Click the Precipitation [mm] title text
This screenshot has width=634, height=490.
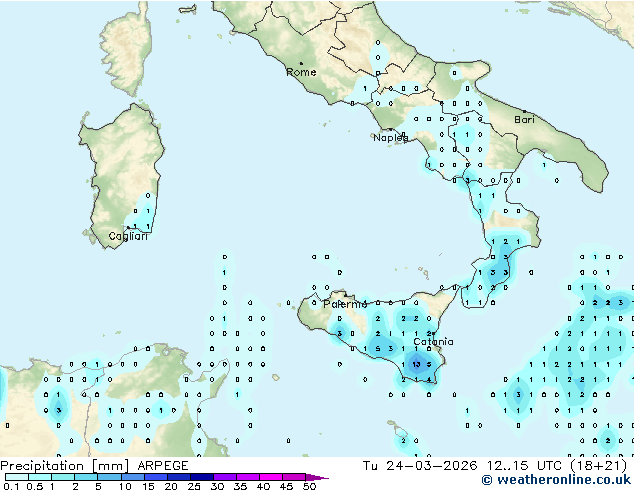65,466
